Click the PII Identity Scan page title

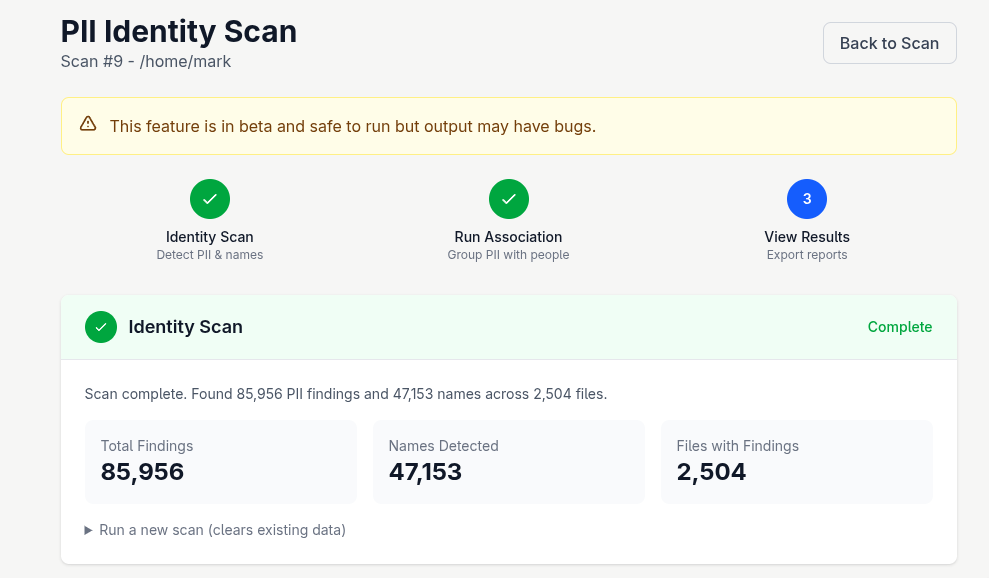coord(179,31)
